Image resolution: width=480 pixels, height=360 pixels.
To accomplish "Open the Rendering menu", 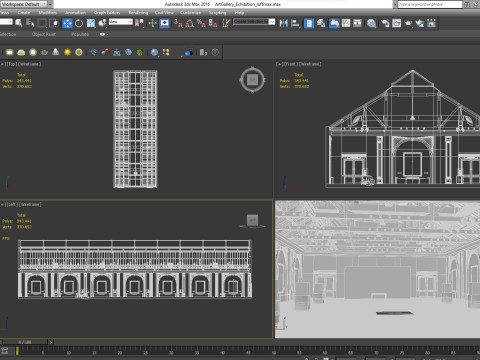I will pos(138,12).
